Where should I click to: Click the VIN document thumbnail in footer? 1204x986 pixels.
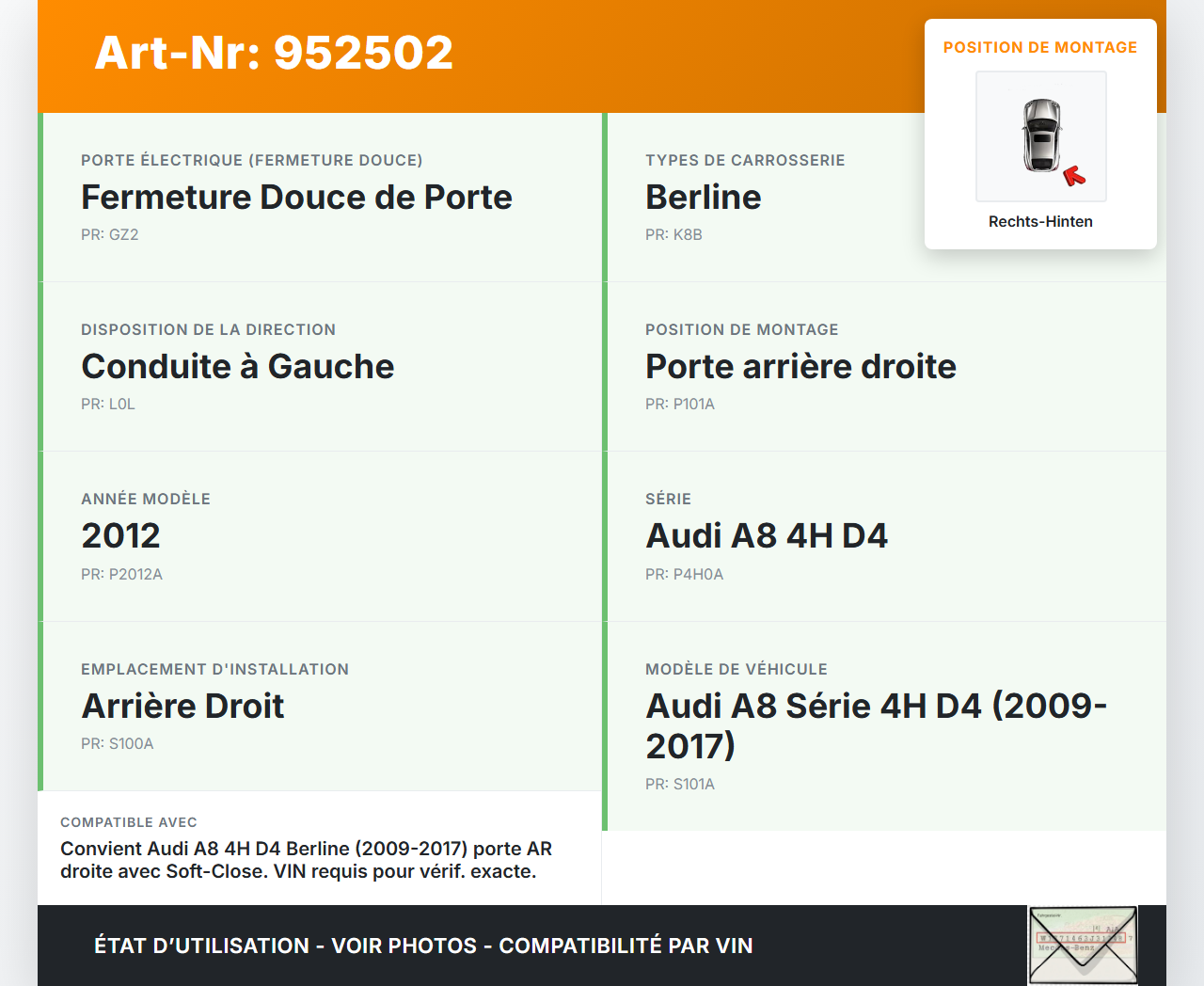[x=1083, y=945]
